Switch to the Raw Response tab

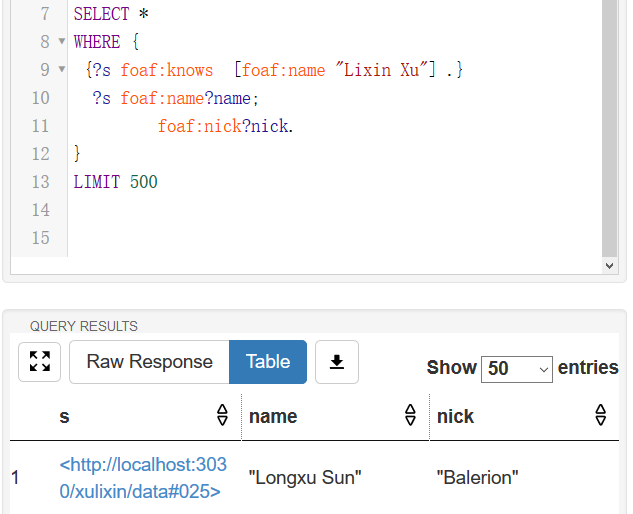coord(149,362)
